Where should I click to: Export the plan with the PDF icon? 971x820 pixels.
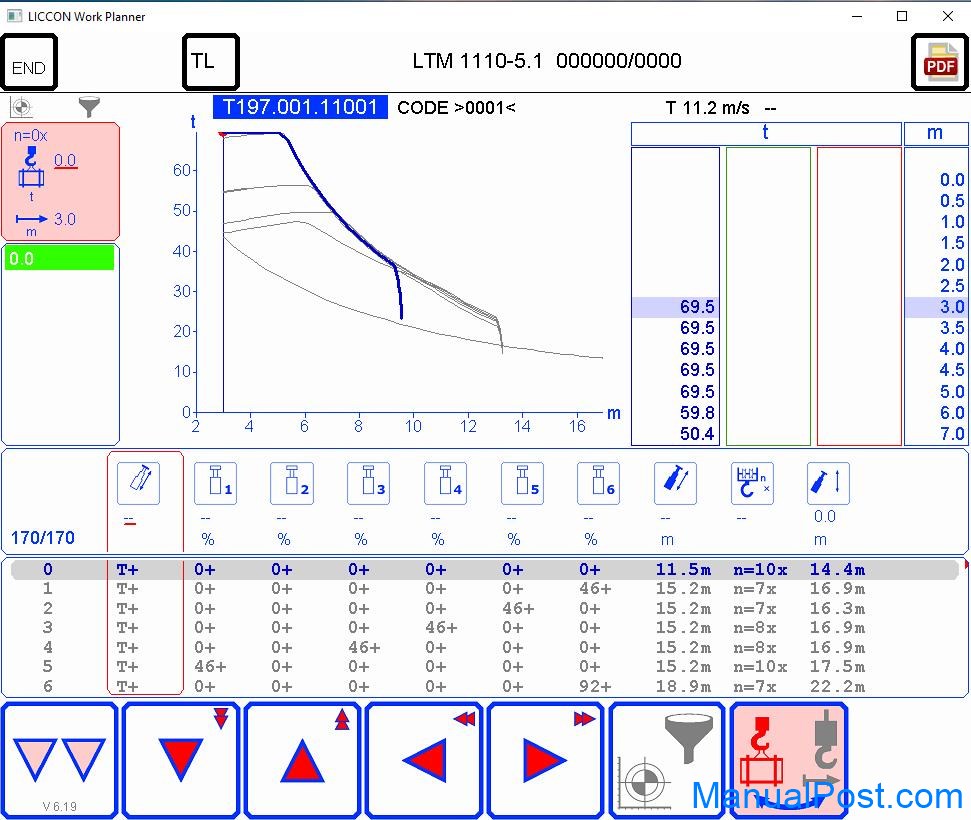click(x=939, y=62)
